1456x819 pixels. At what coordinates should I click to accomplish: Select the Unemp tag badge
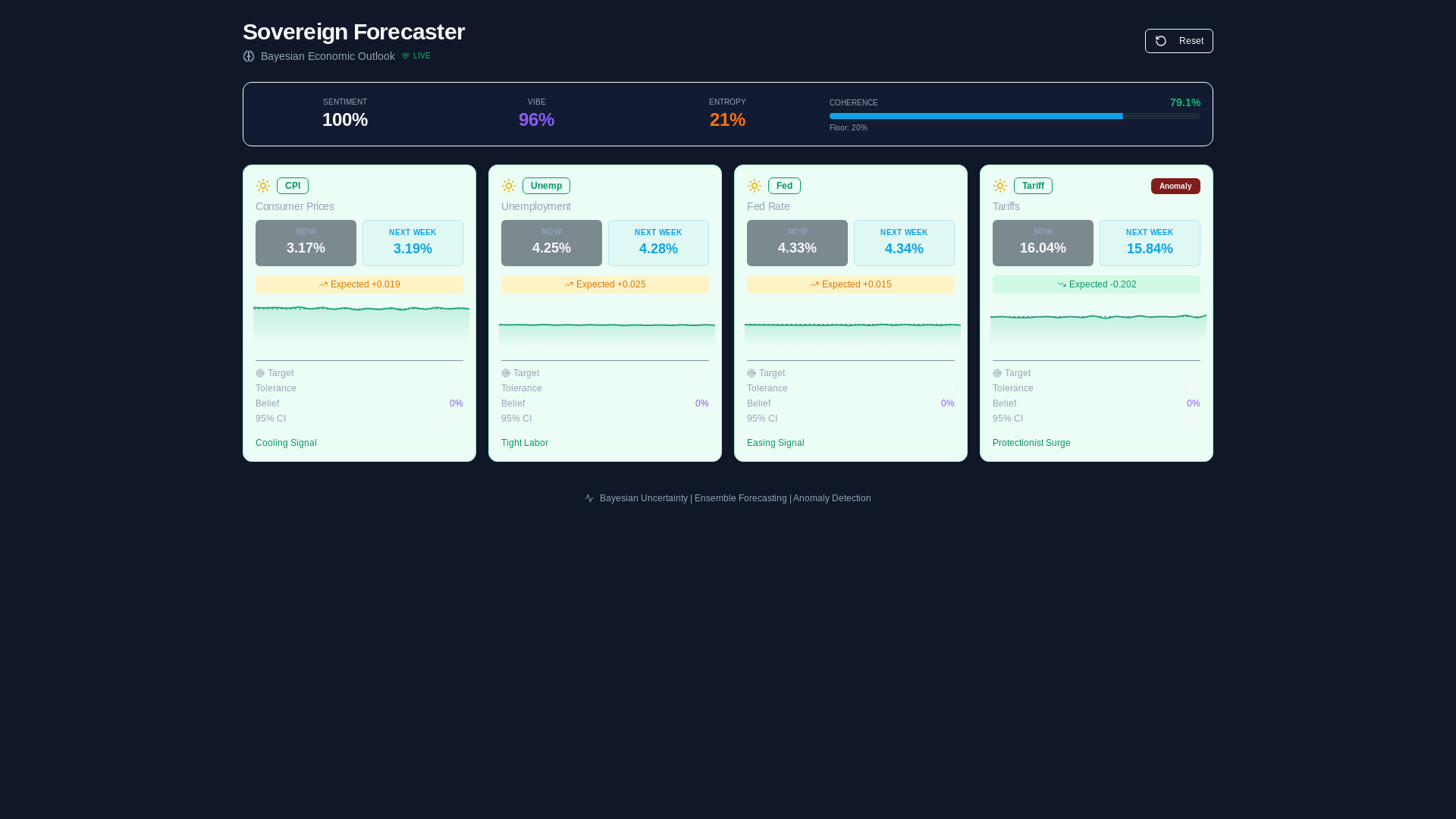pyautogui.click(x=546, y=186)
